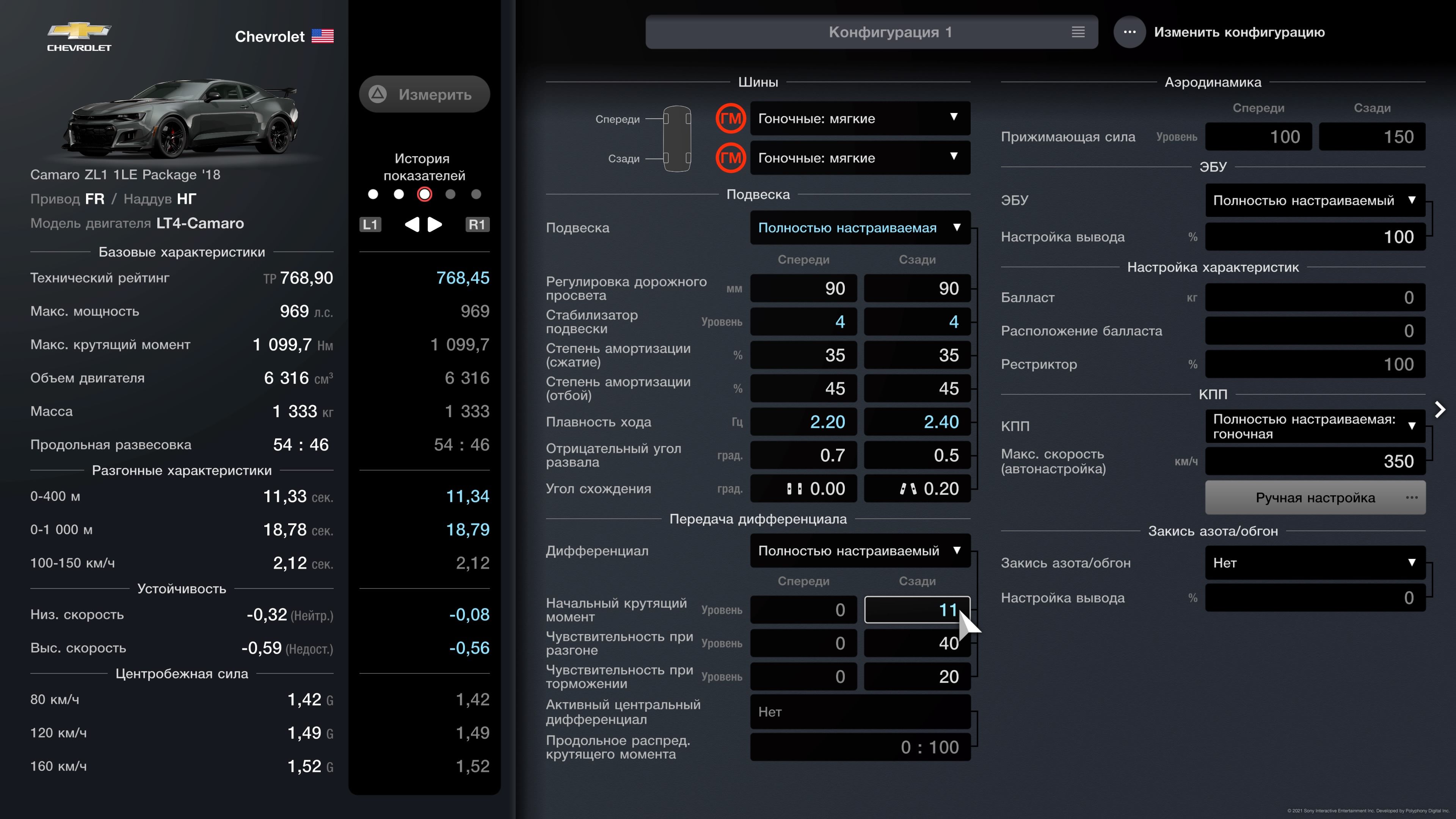Click the front tyre ГМ compound icon
Image resolution: width=1456 pixels, height=819 pixels.
coord(730,118)
